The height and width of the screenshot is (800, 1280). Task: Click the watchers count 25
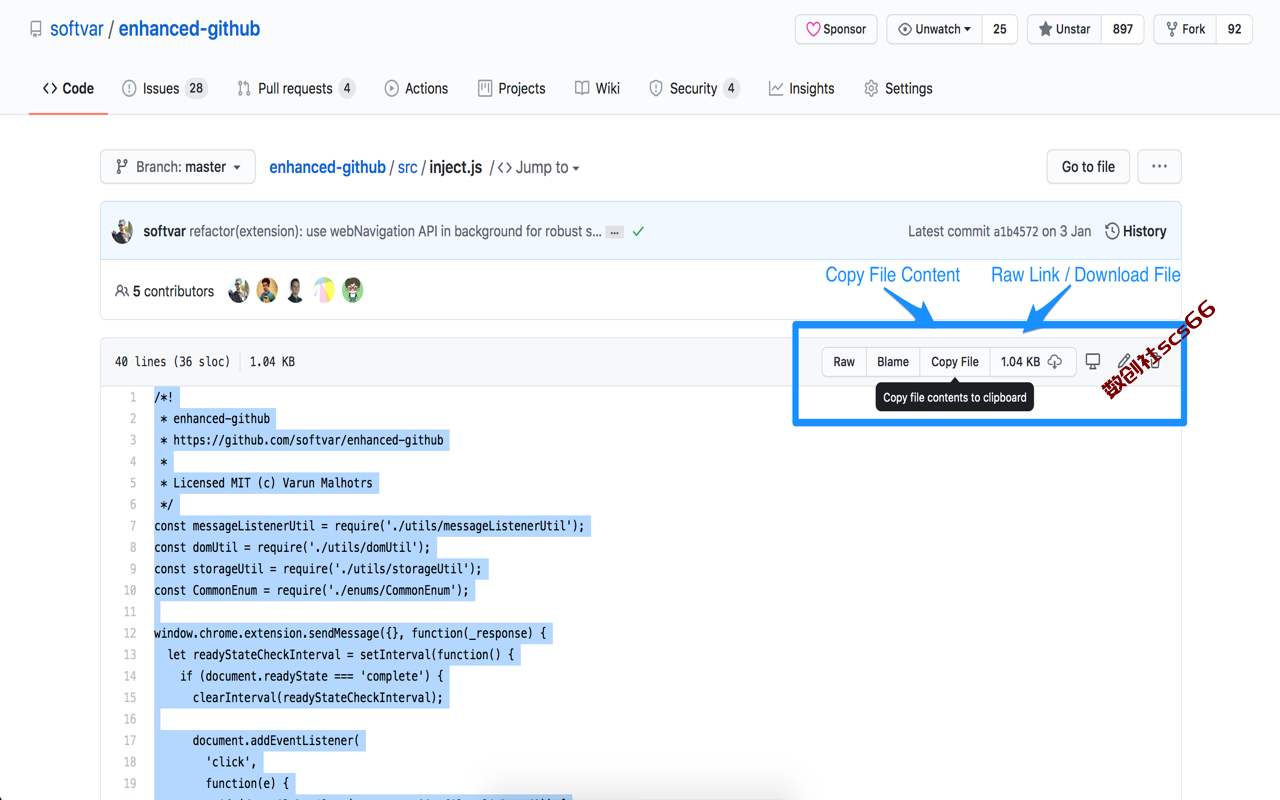pyautogui.click(x=1000, y=29)
